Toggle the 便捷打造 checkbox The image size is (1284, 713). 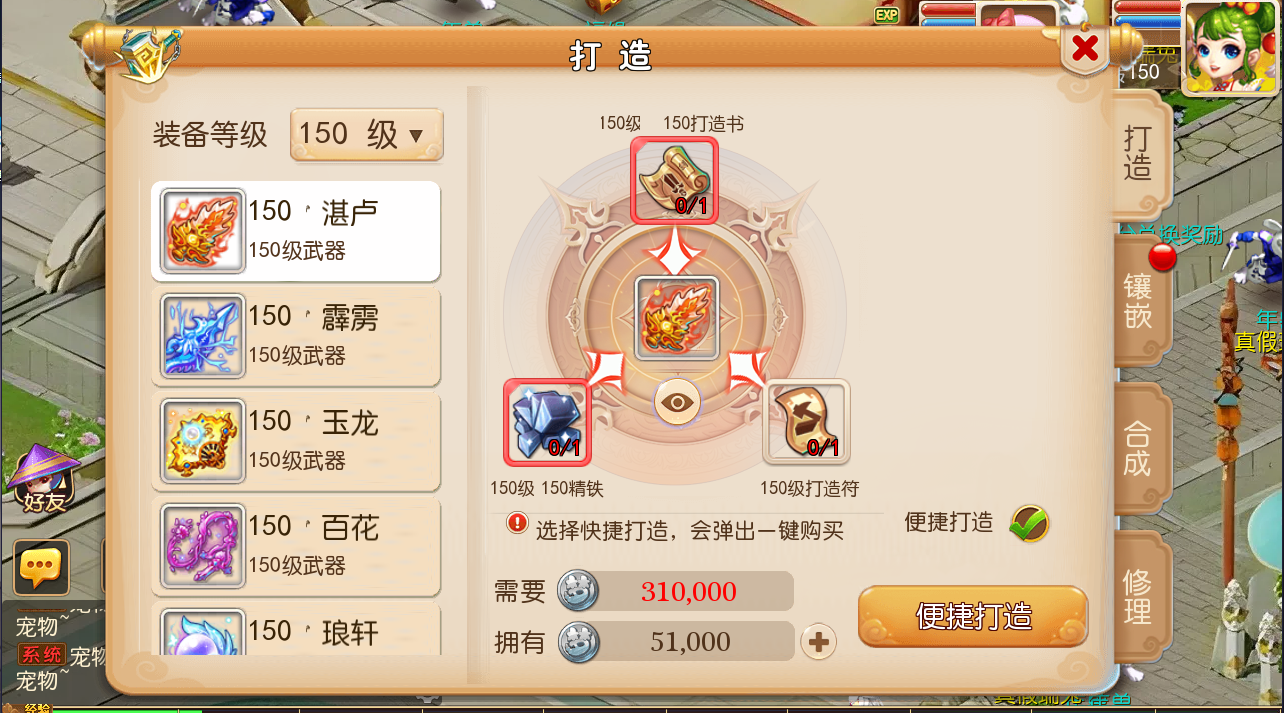1028,522
